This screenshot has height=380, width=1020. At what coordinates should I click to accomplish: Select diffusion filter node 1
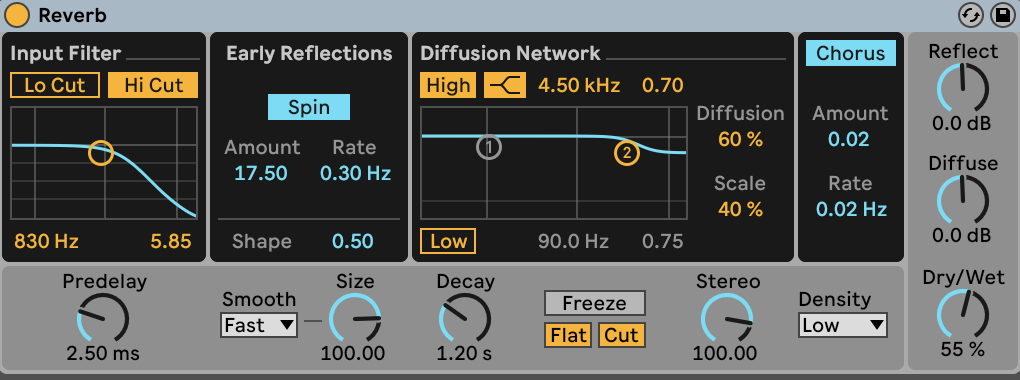coord(489,148)
